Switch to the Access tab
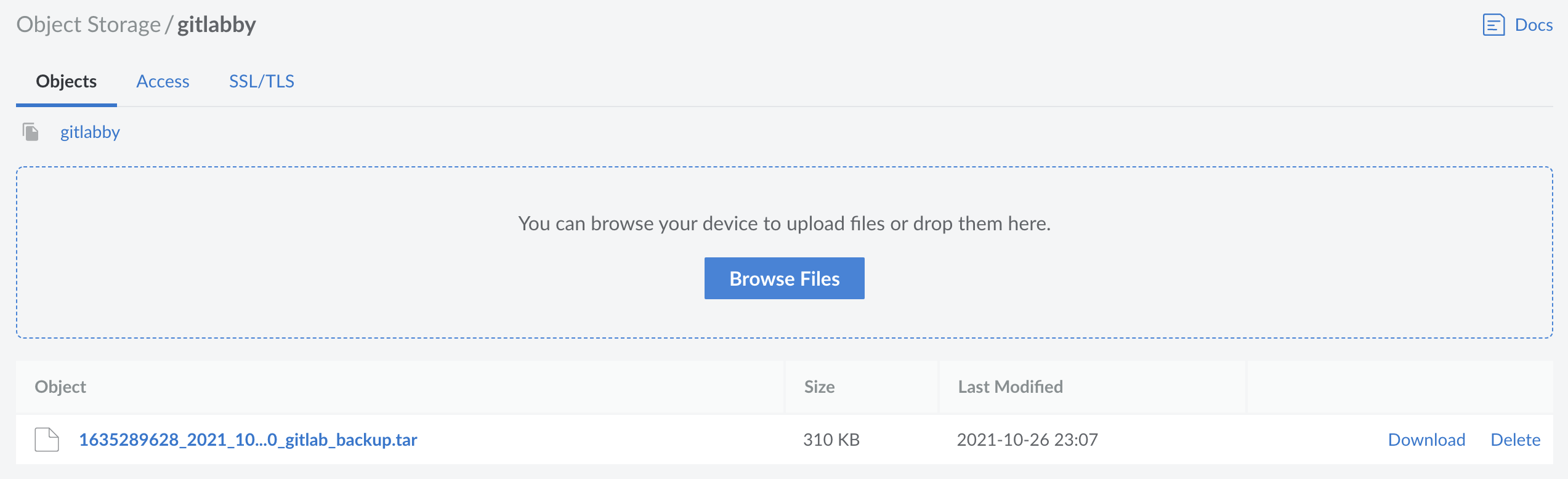Screen dimensions: 1568x479 163,81
